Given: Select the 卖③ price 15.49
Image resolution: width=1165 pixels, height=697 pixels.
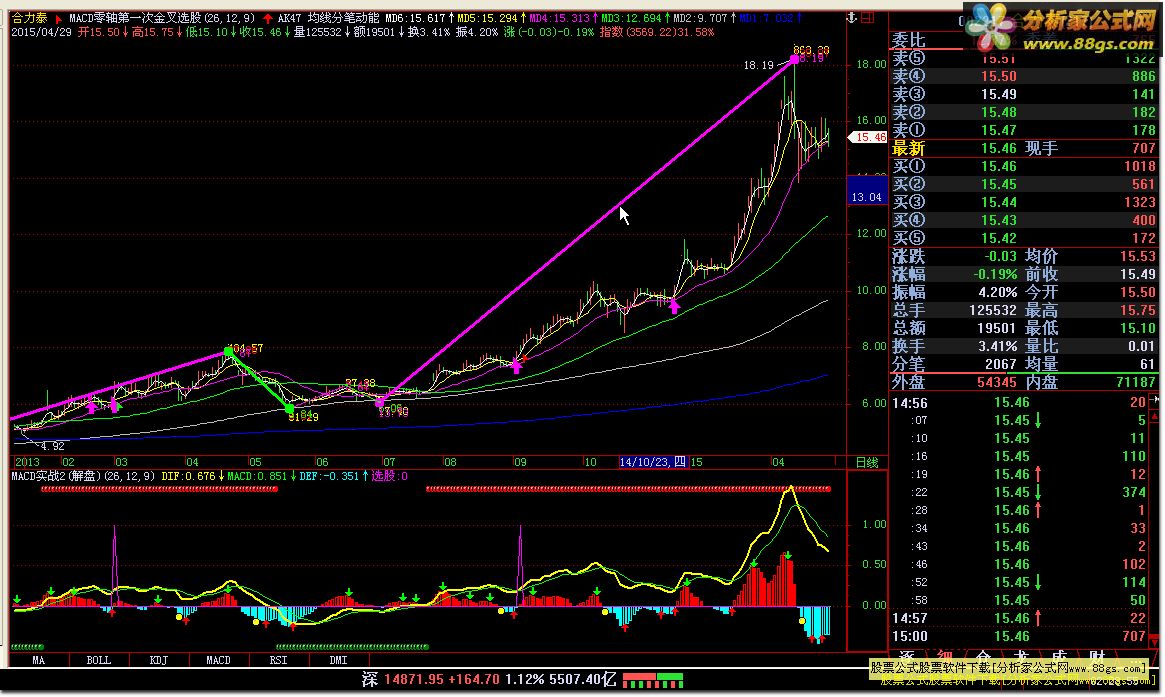Looking at the screenshot, I should click(x=998, y=94).
